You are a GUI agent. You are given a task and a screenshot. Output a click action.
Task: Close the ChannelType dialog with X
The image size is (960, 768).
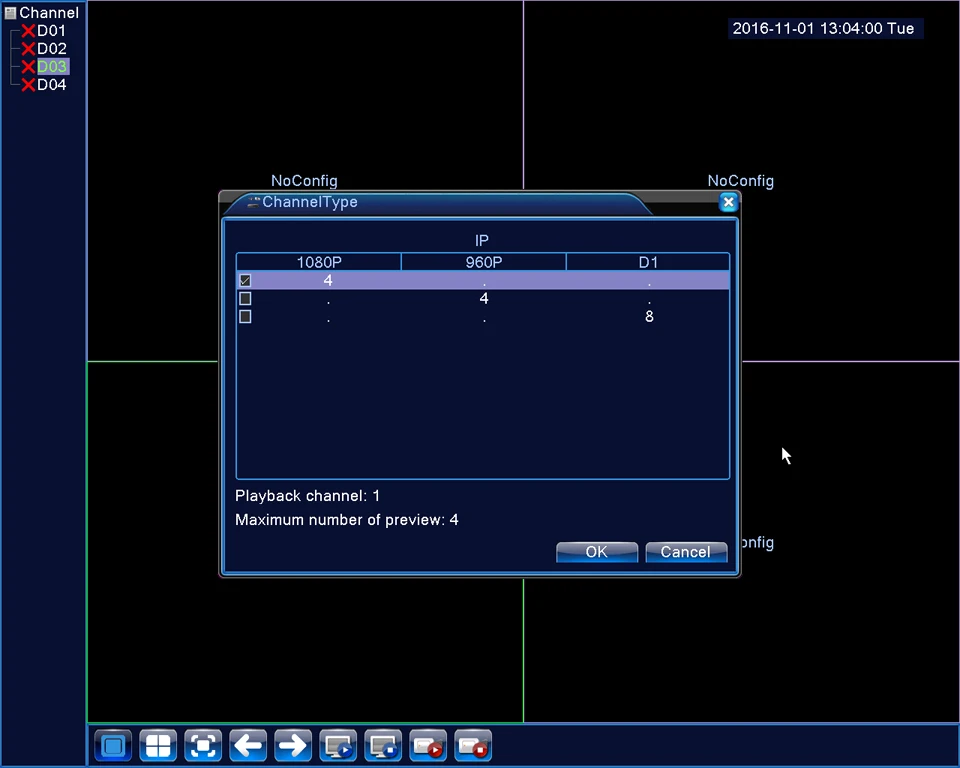point(729,202)
